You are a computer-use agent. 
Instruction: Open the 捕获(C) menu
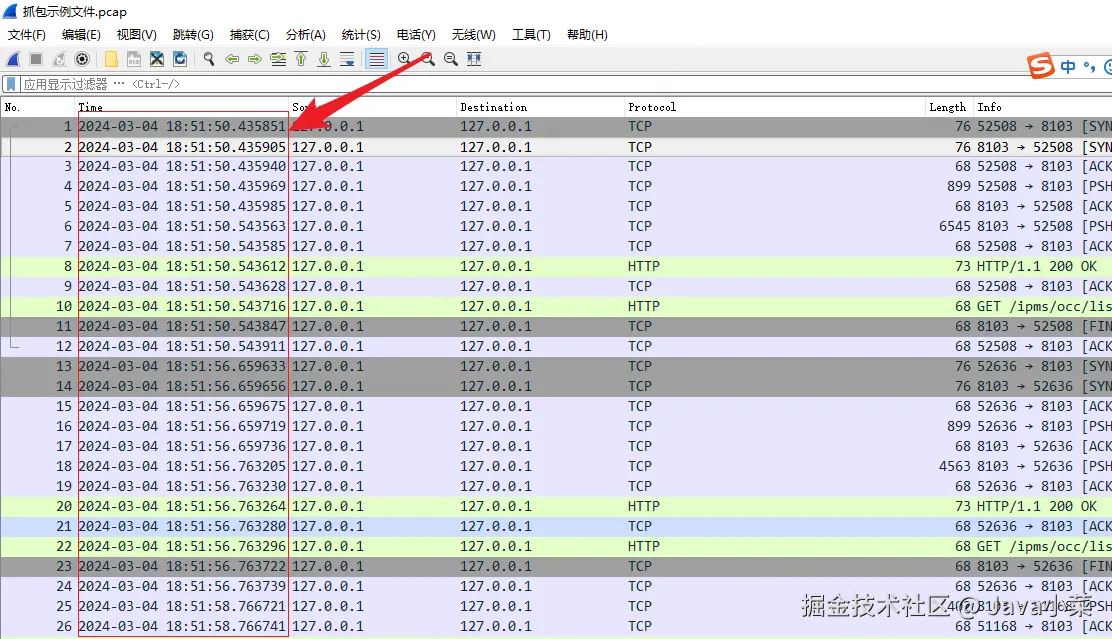coord(250,35)
